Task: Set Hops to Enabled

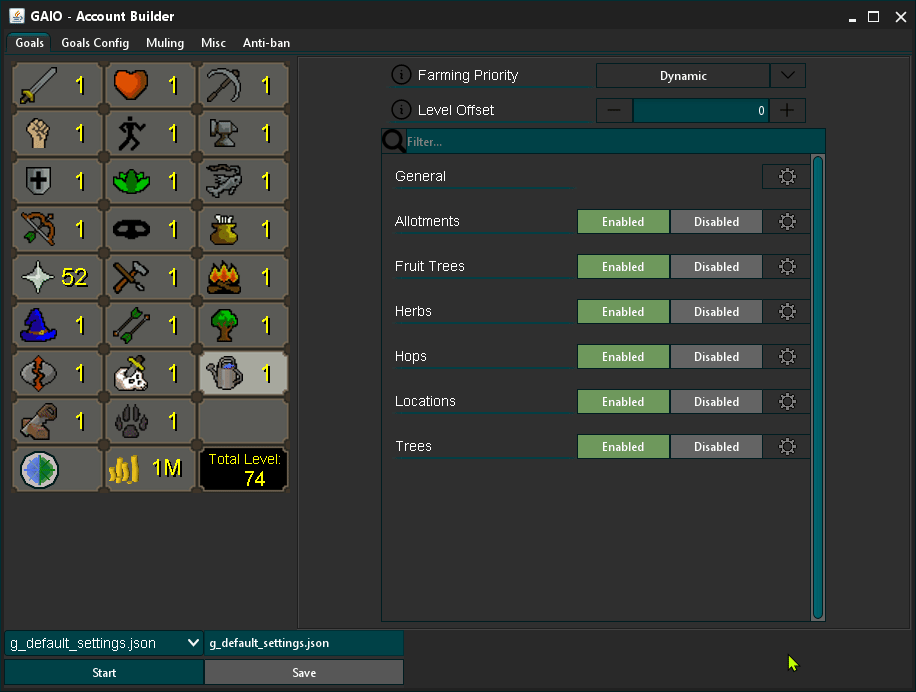Action: pyautogui.click(x=623, y=356)
